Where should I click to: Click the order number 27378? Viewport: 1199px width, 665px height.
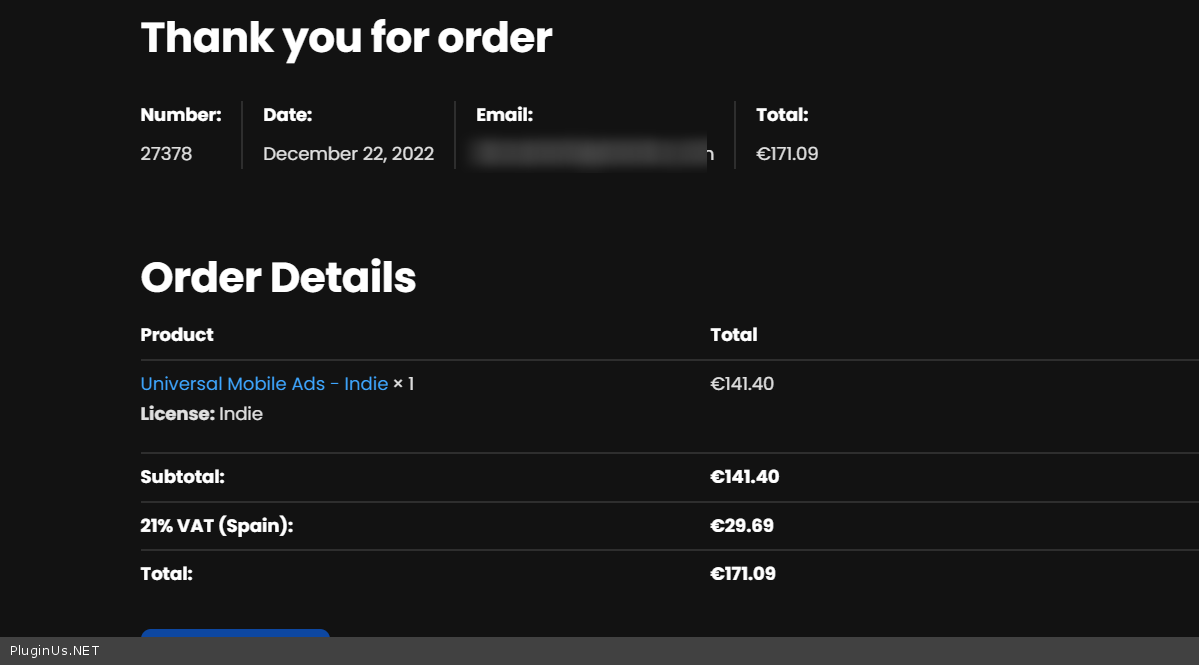tap(166, 154)
